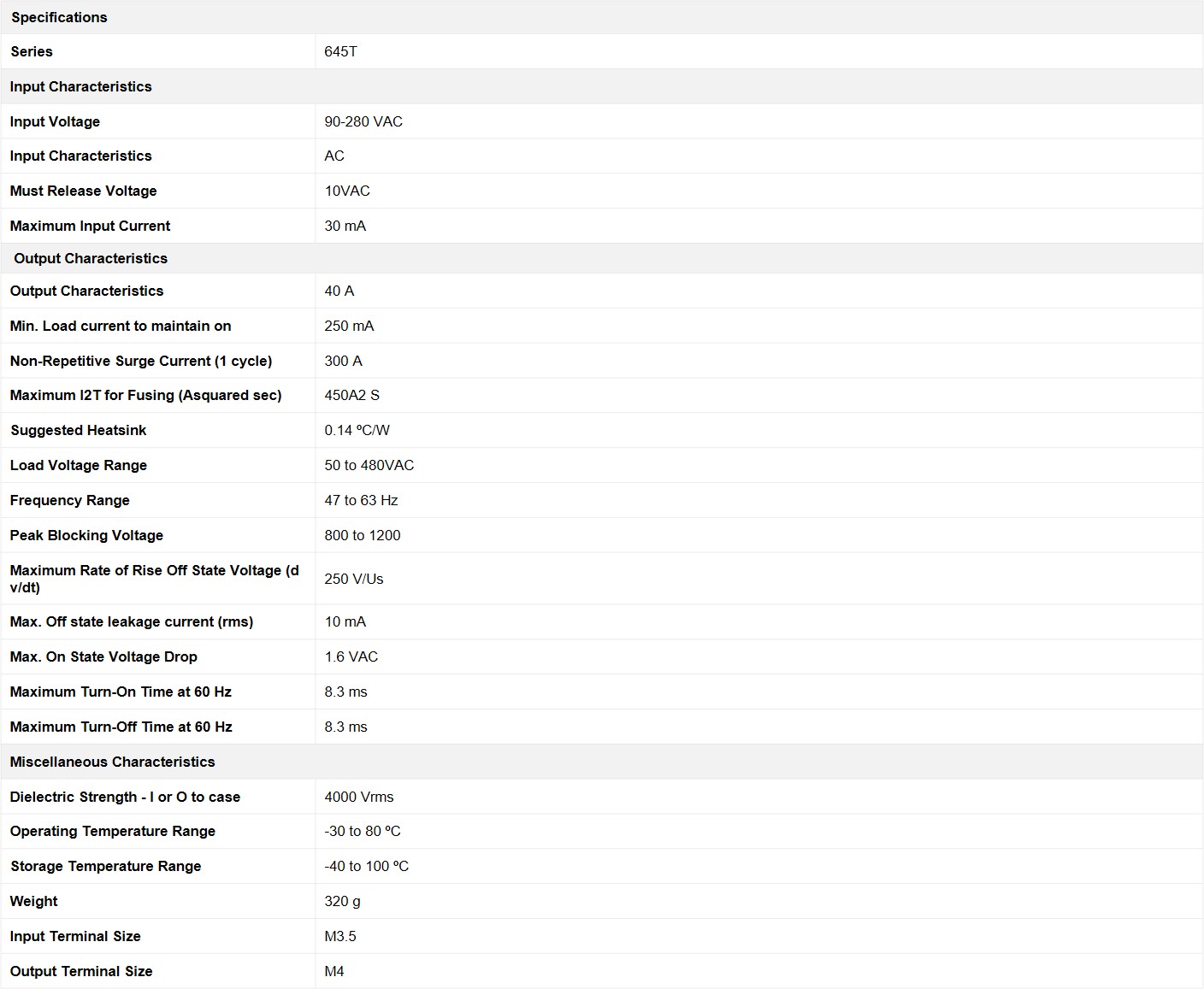This screenshot has height=989, width=1204.
Task: Select the Input Voltage label
Action: click(x=55, y=121)
